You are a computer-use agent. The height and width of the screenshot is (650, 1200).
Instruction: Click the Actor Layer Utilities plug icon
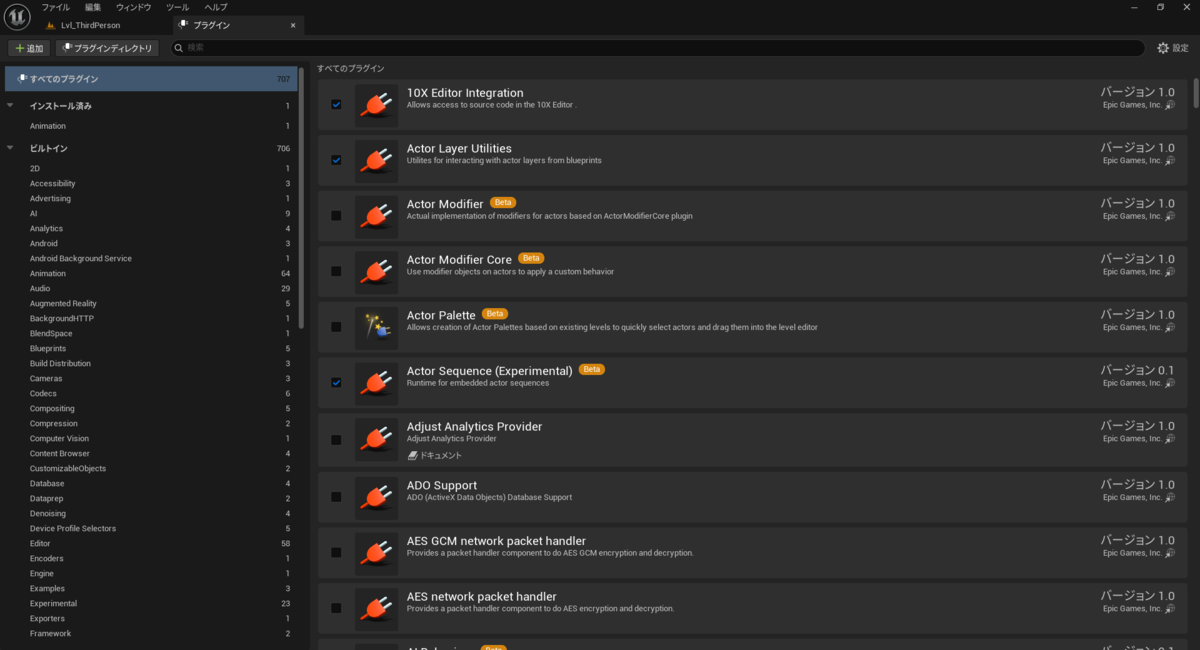(376, 160)
